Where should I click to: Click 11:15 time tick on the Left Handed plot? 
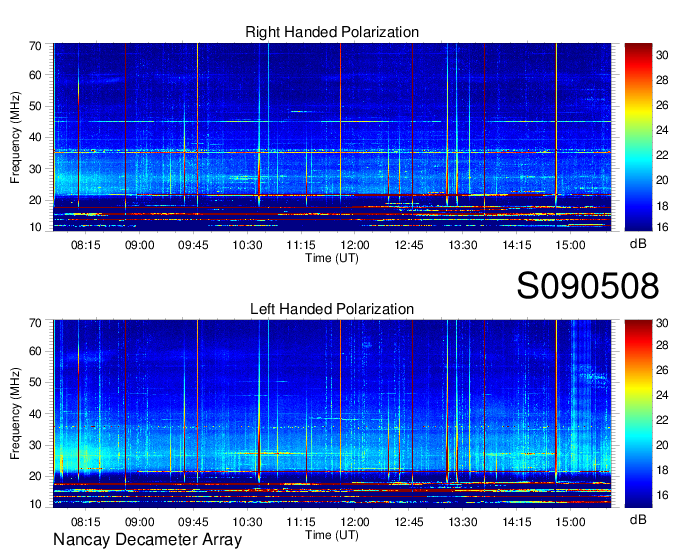pyautogui.click(x=301, y=522)
